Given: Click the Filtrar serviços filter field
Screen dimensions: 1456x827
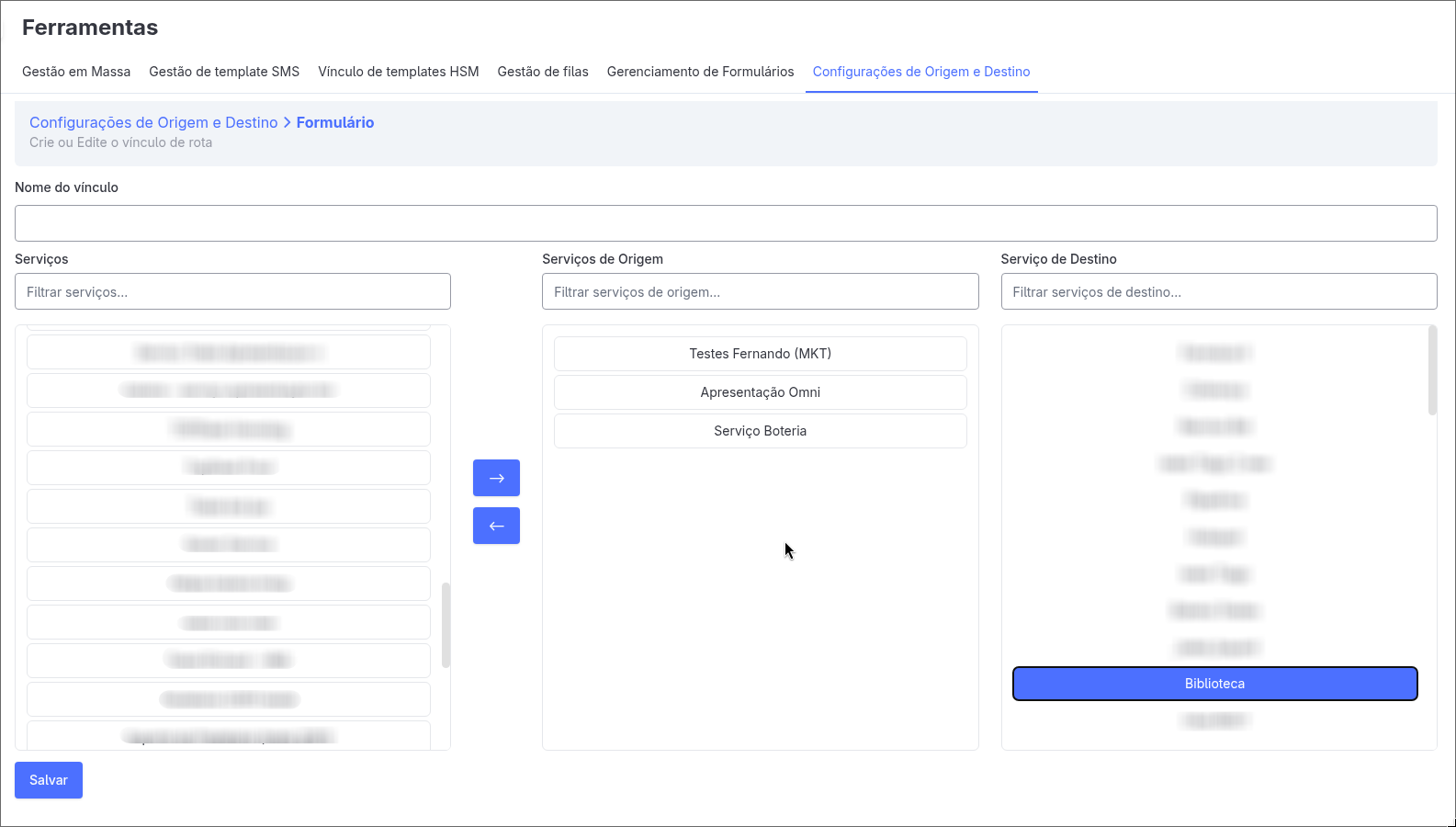Looking at the screenshot, I should [x=232, y=291].
